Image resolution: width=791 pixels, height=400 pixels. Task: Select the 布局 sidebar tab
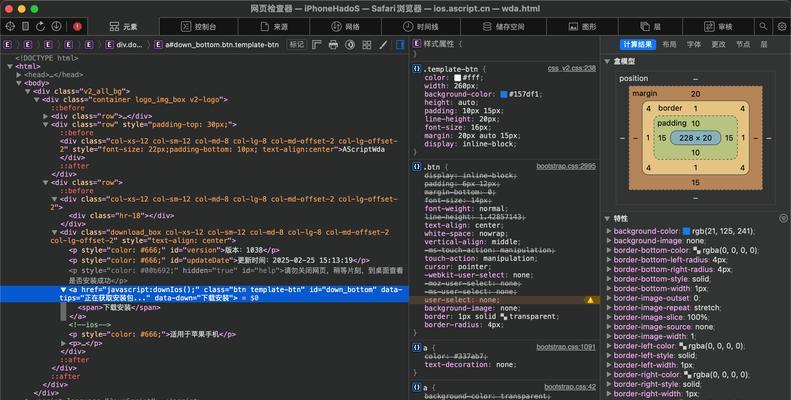click(669, 44)
